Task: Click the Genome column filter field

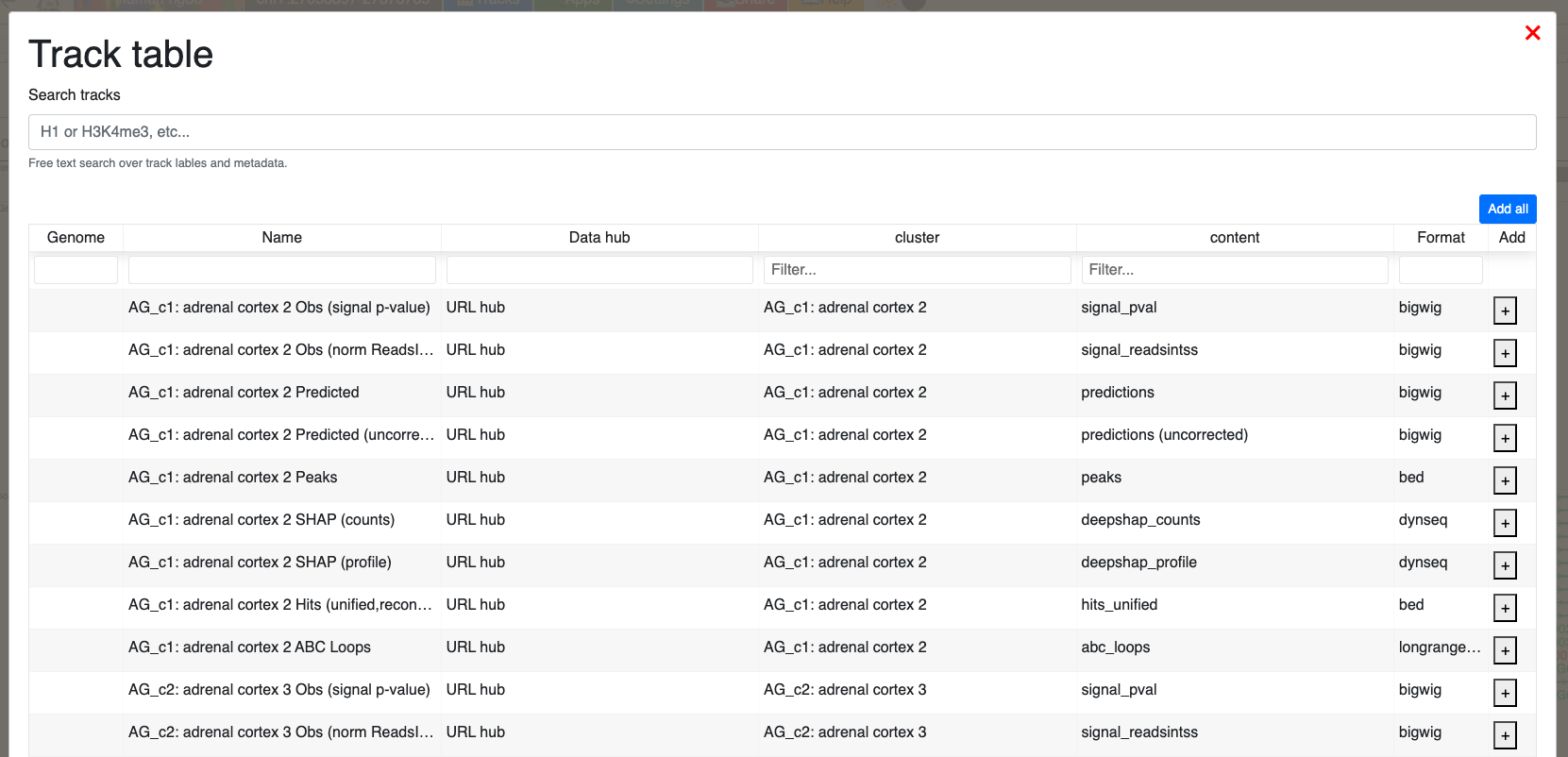Action: pyautogui.click(x=76, y=270)
